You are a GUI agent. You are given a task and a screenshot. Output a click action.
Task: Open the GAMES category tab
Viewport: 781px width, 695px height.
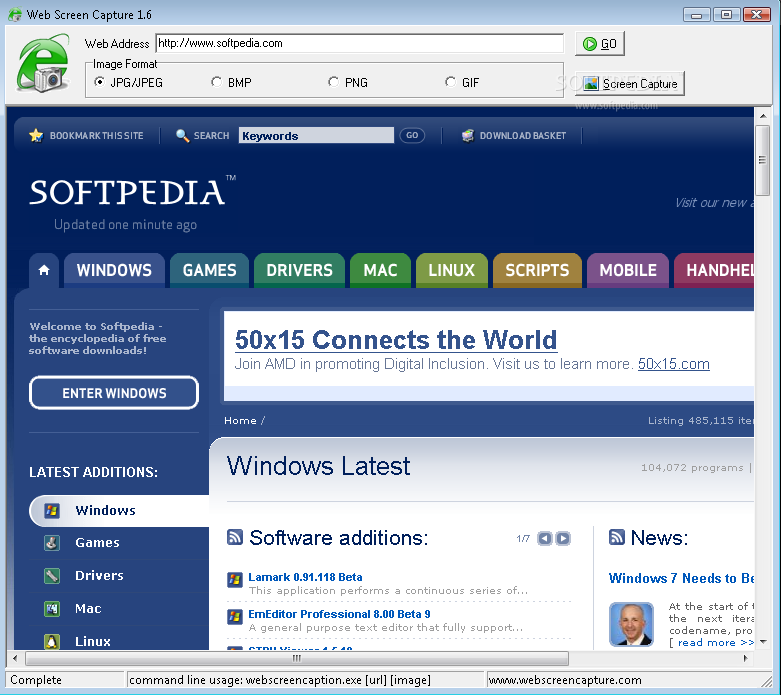point(209,270)
